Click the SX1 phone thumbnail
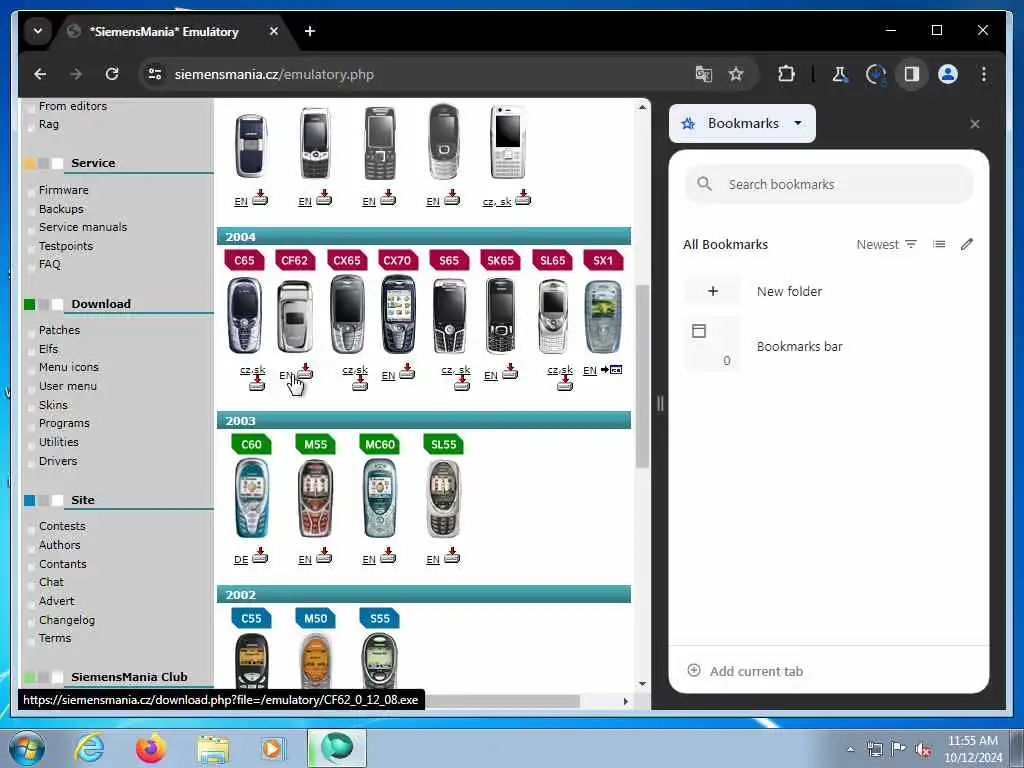This screenshot has height=768, width=1024. 603,316
